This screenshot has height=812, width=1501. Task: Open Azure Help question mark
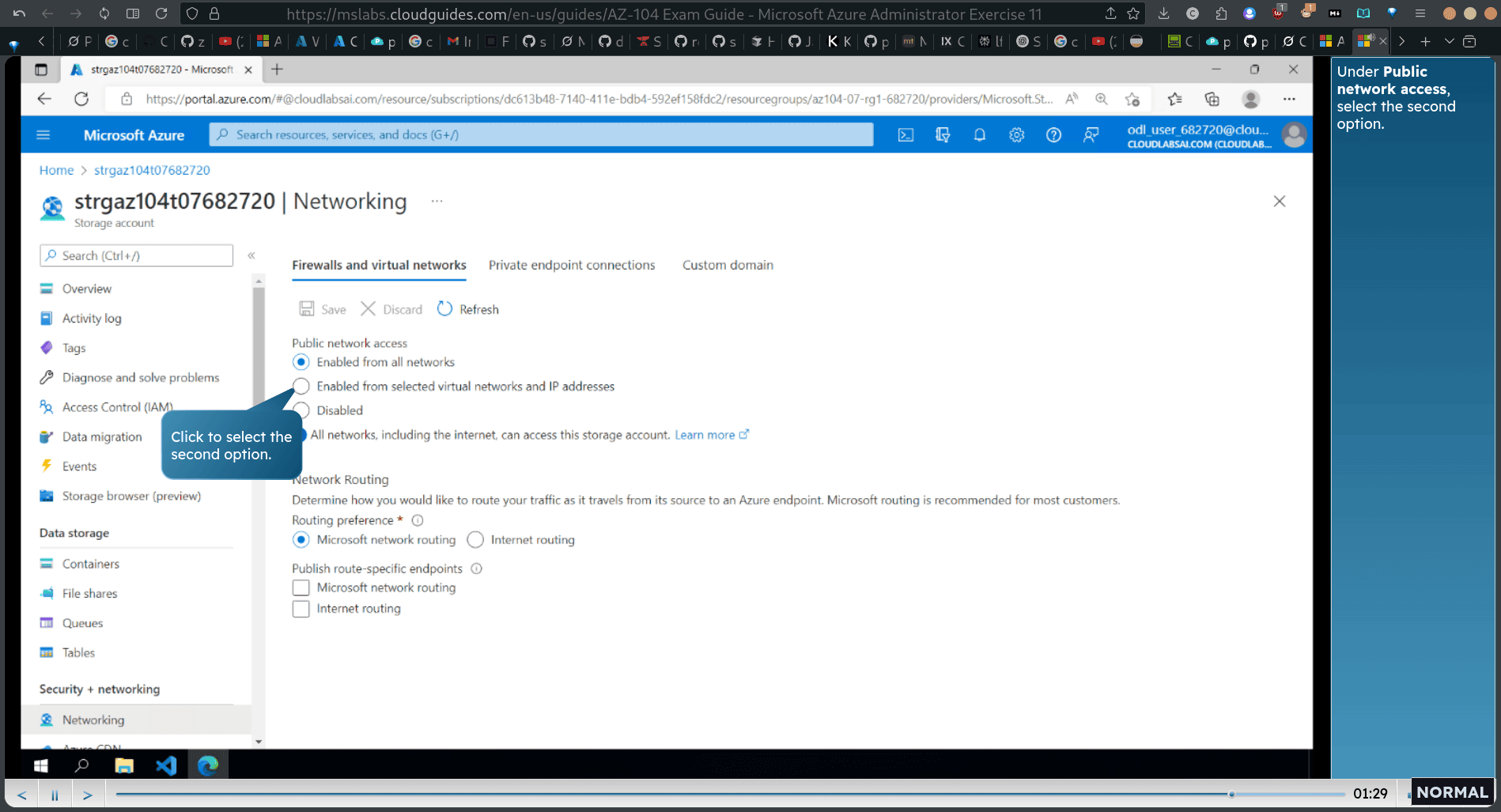[x=1053, y=135]
